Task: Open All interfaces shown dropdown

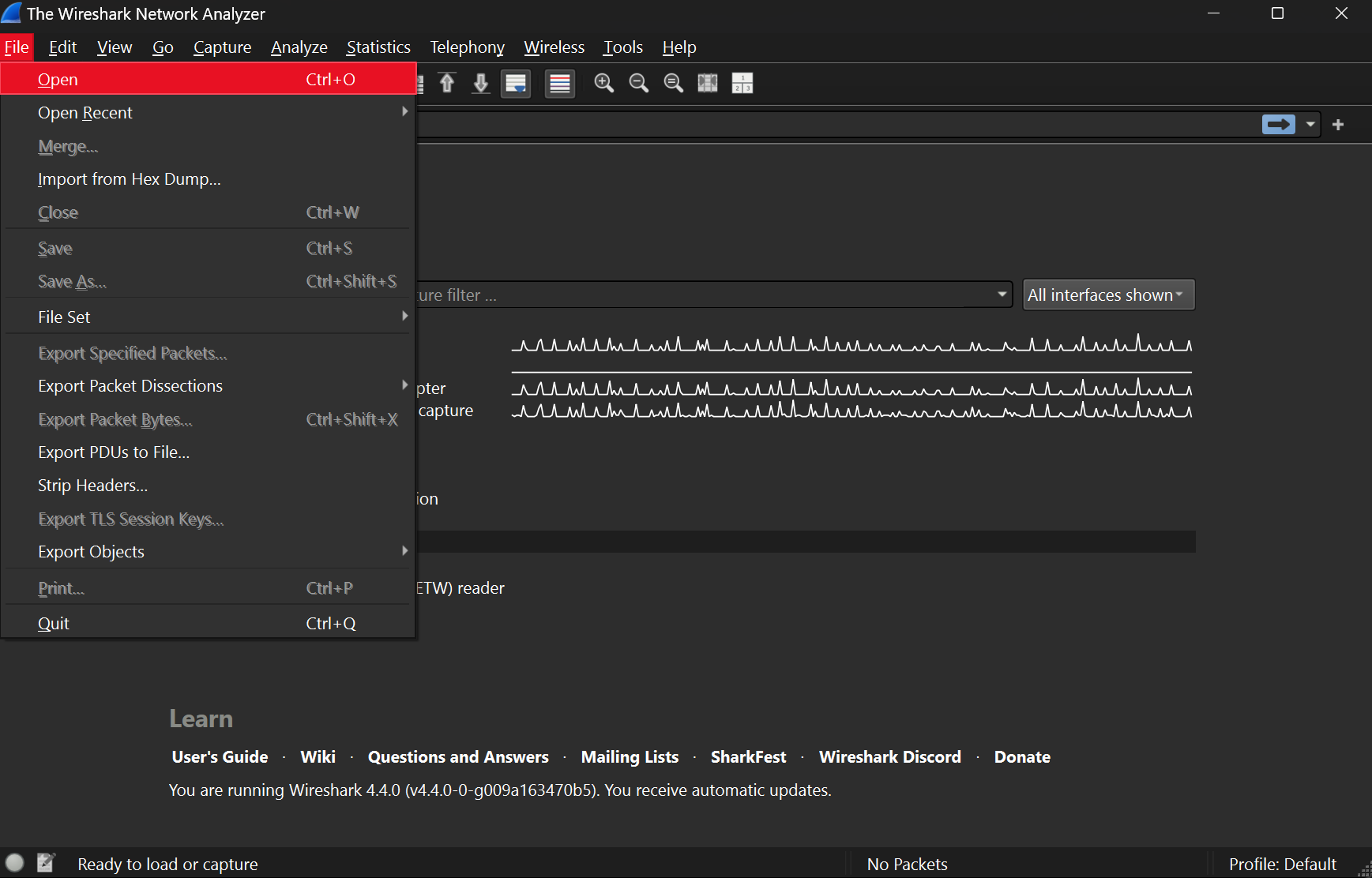Action: tap(1108, 295)
